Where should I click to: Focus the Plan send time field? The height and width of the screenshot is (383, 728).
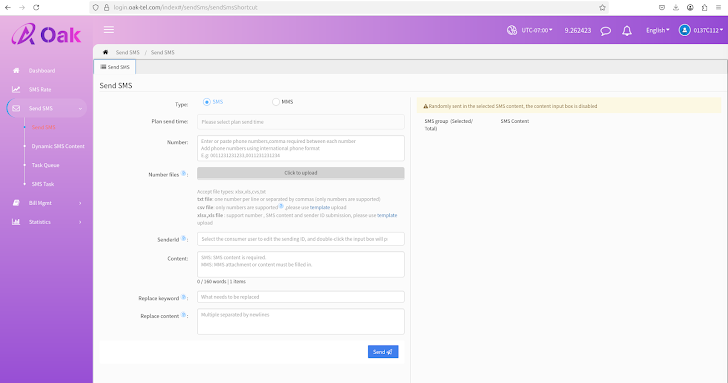pyautogui.click(x=300, y=122)
